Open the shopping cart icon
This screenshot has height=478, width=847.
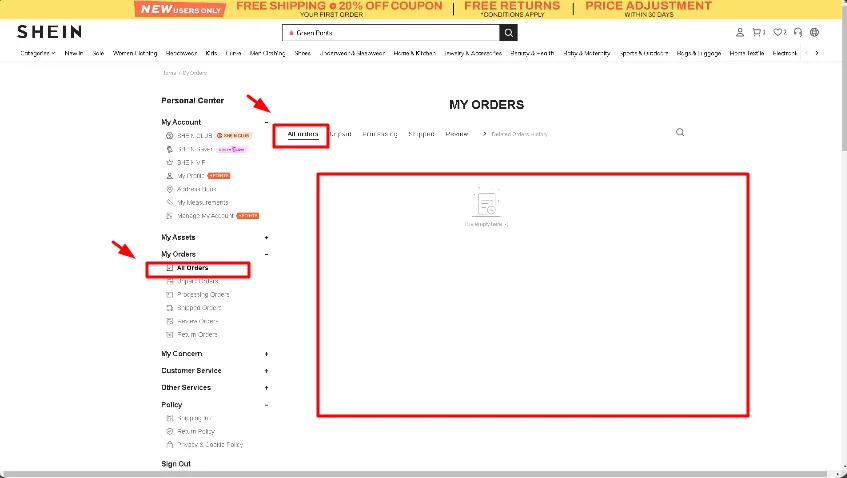[x=758, y=32]
